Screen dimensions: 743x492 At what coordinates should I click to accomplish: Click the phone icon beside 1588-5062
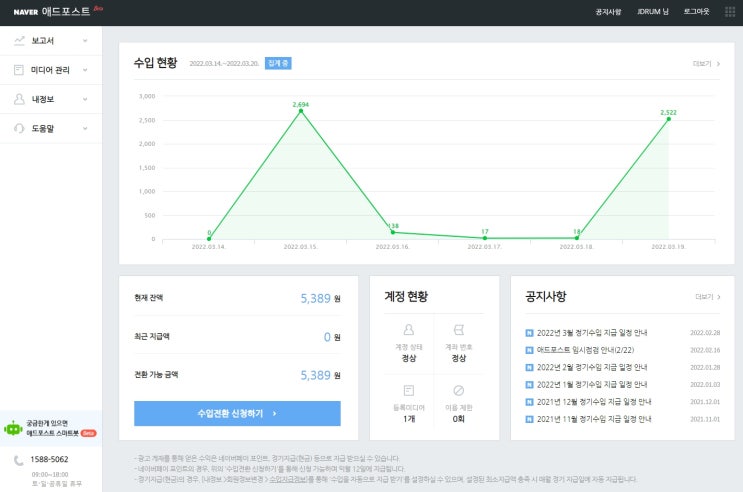[18, 460]
